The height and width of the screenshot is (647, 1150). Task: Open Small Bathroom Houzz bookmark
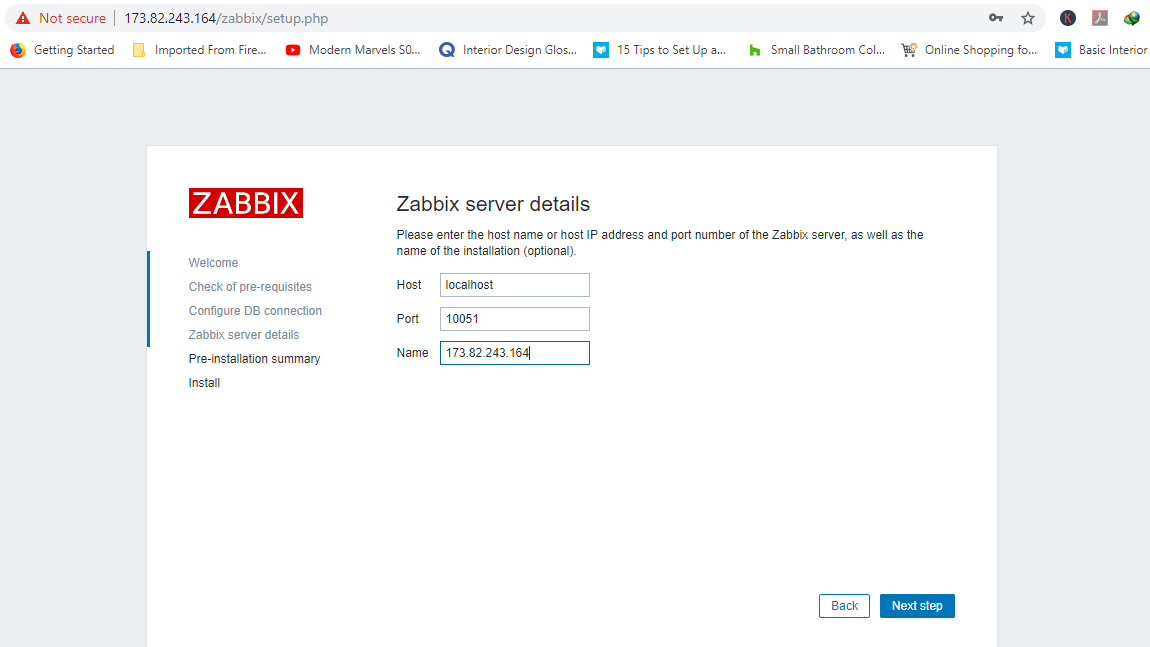[x=816, y=50]
